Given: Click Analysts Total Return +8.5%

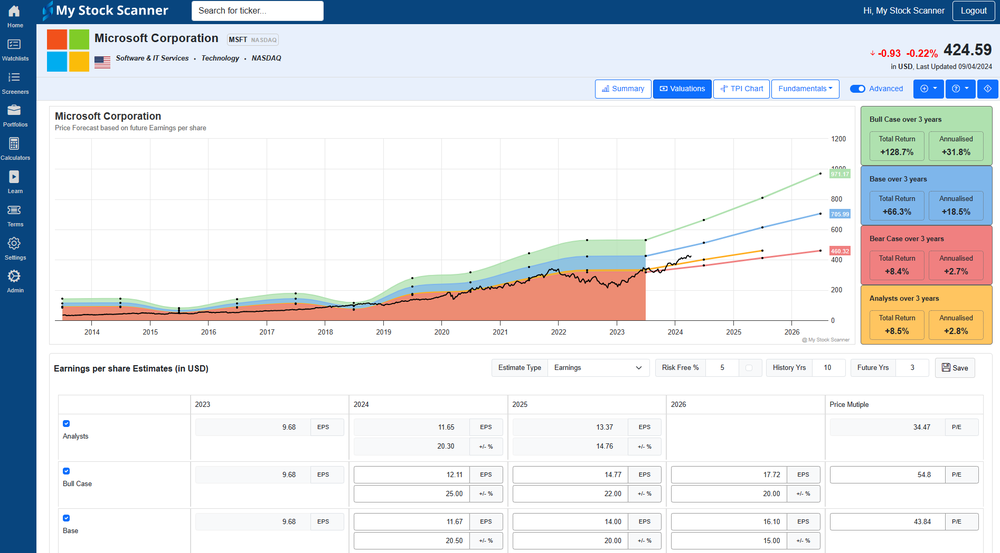Looking at the screenshot, I should point(897,325).
